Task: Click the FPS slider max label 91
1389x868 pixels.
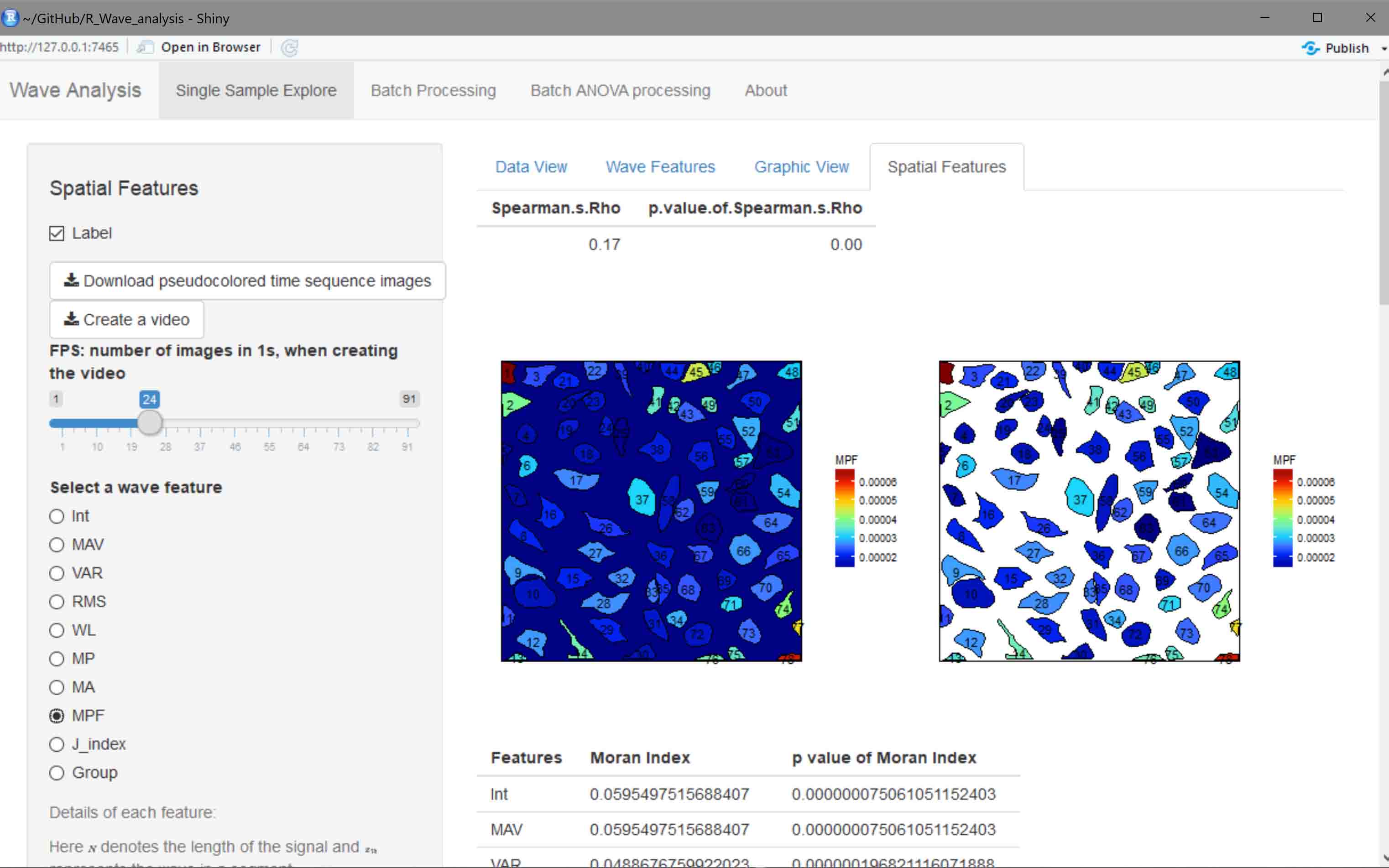Action: click(409, 399)
